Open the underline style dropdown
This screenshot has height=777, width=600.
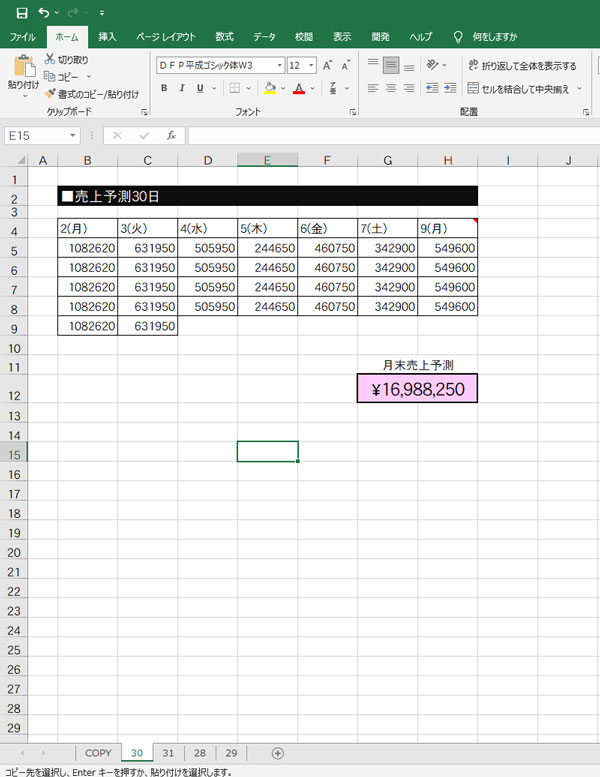214,88
